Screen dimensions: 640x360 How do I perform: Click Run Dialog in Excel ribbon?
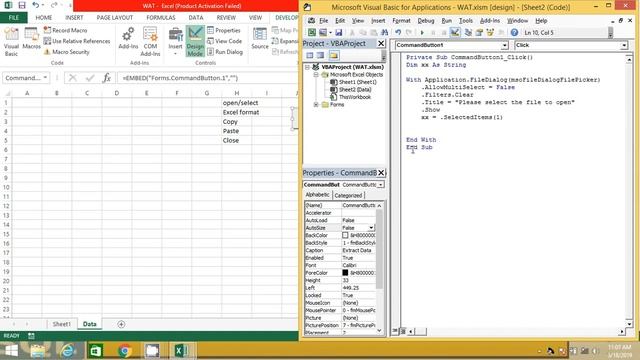pos(225,52)
